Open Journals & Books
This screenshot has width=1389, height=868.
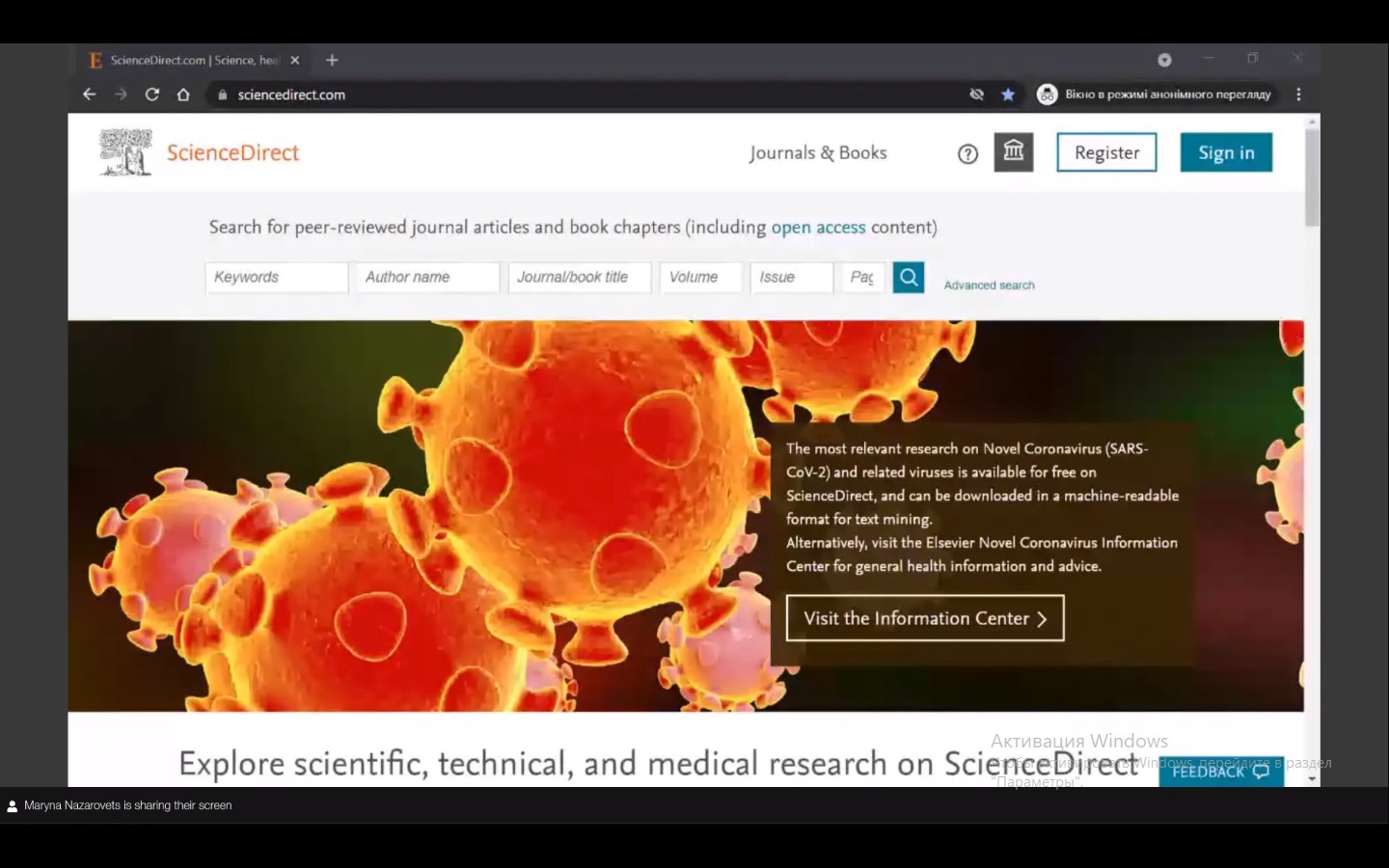pos(818,152)
